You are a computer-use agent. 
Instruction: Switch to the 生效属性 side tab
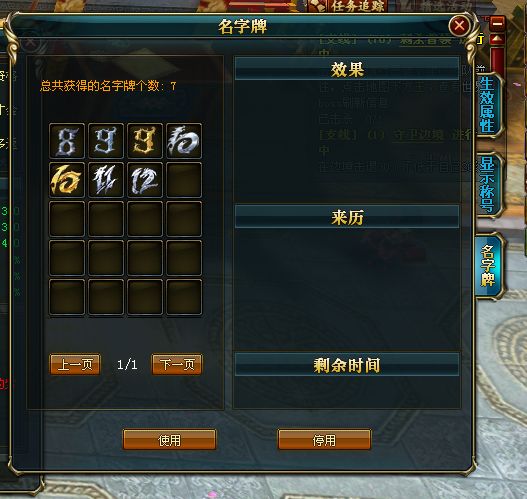[487, 105]
